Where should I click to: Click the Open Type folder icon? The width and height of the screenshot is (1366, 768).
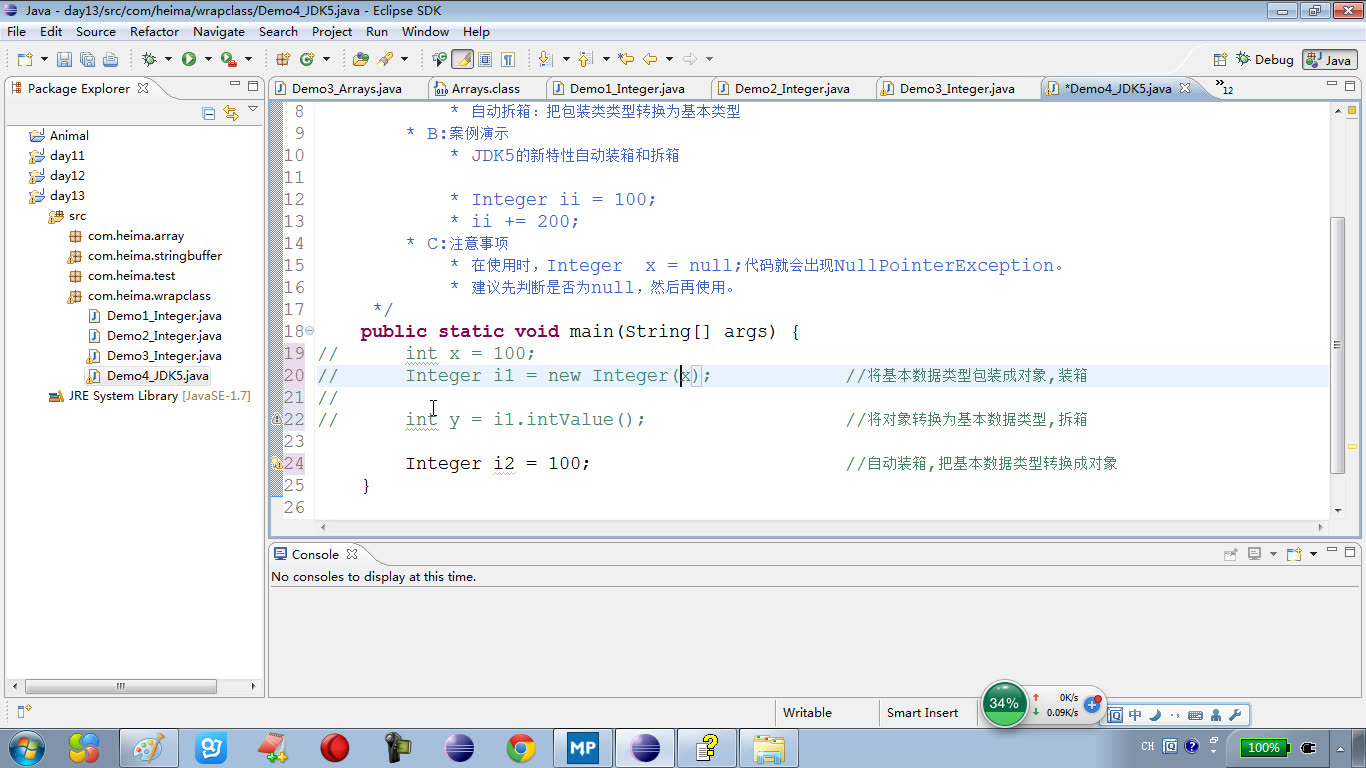361,60
